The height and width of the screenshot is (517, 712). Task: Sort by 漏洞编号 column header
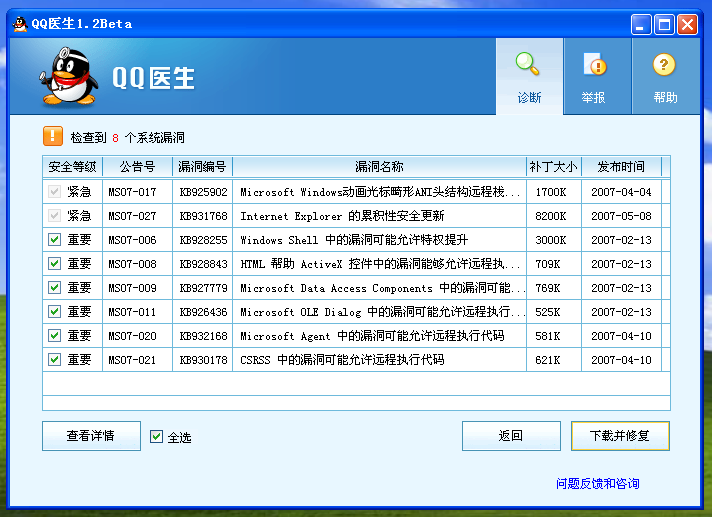(203, 167)
